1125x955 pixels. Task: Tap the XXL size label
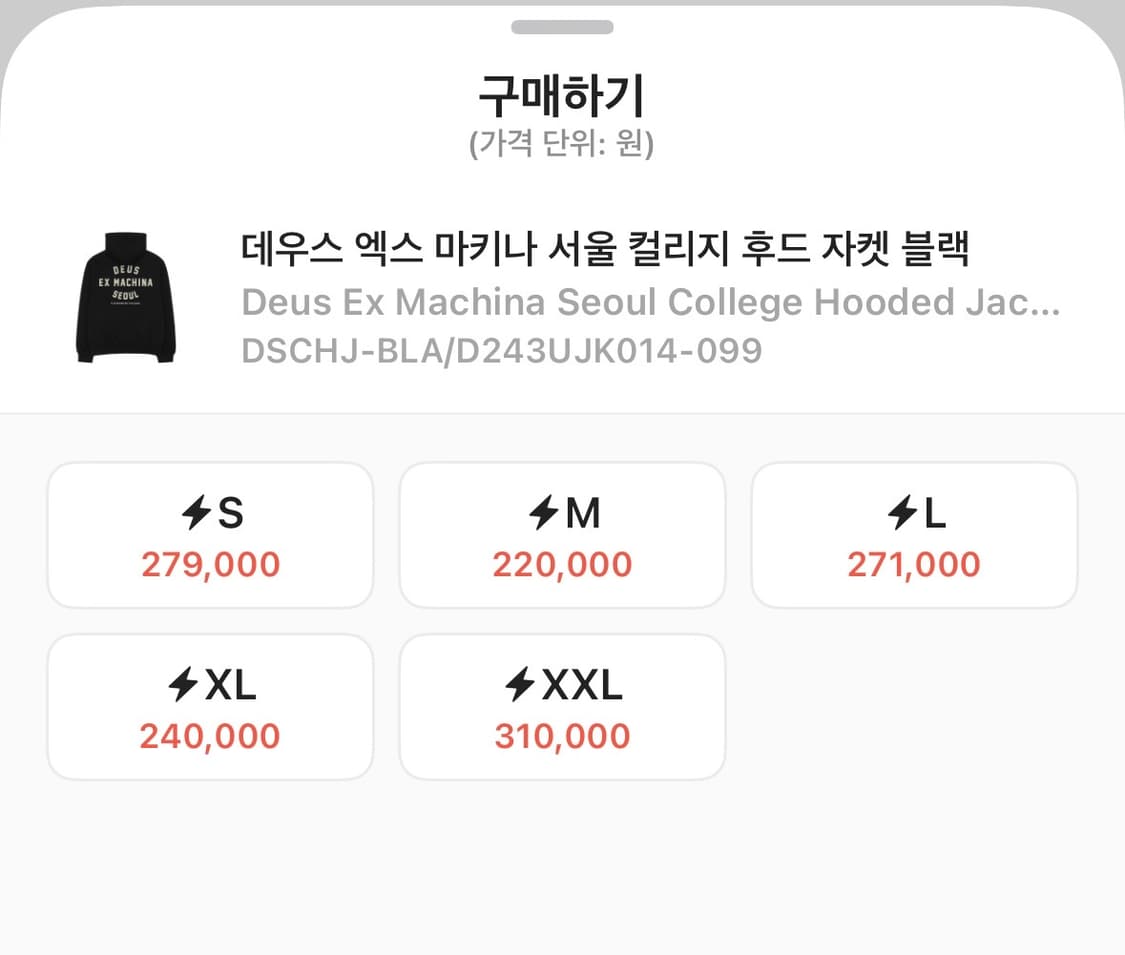pyautogui.click(x=582, y=686)
